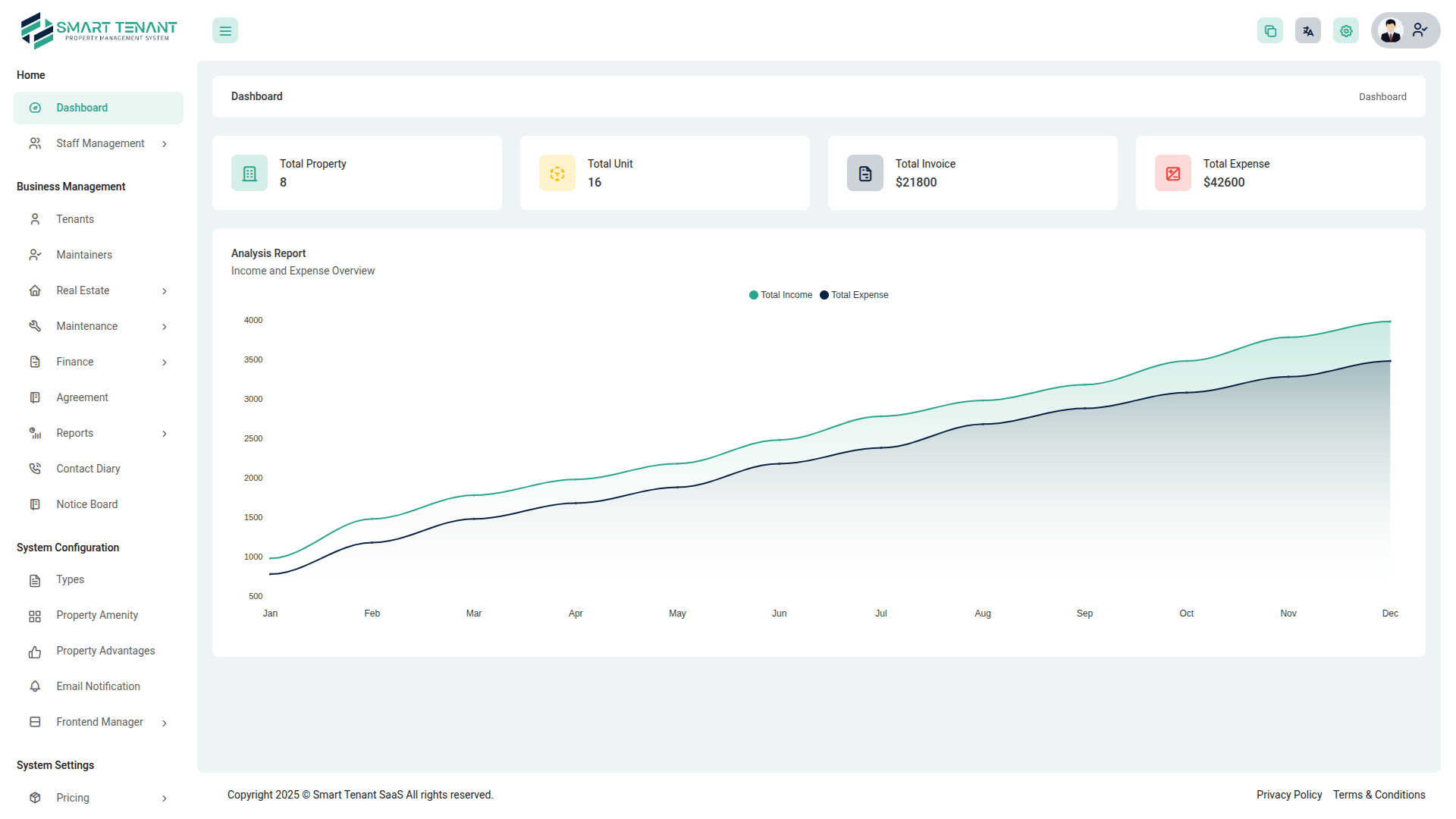The image size is (1456, 819).
Task: Click the Total Invoice document icon
Action: point(865,174)
